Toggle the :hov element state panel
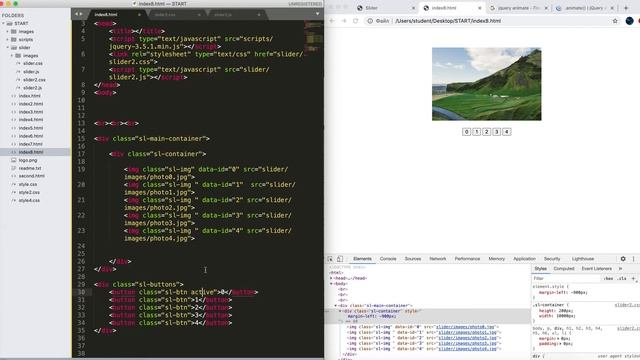 click(x=609, y=278)
